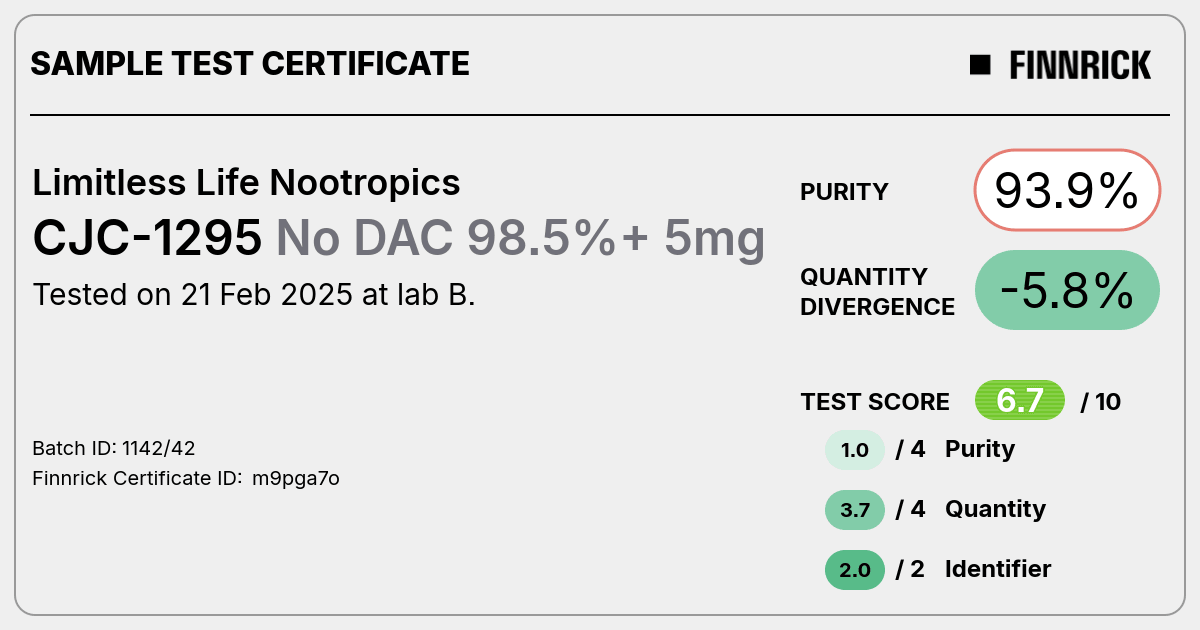This screenshot has width=1200, height=630.
Task: Click the tested on 21 Feb 2025 line
Action: point(254,295)
